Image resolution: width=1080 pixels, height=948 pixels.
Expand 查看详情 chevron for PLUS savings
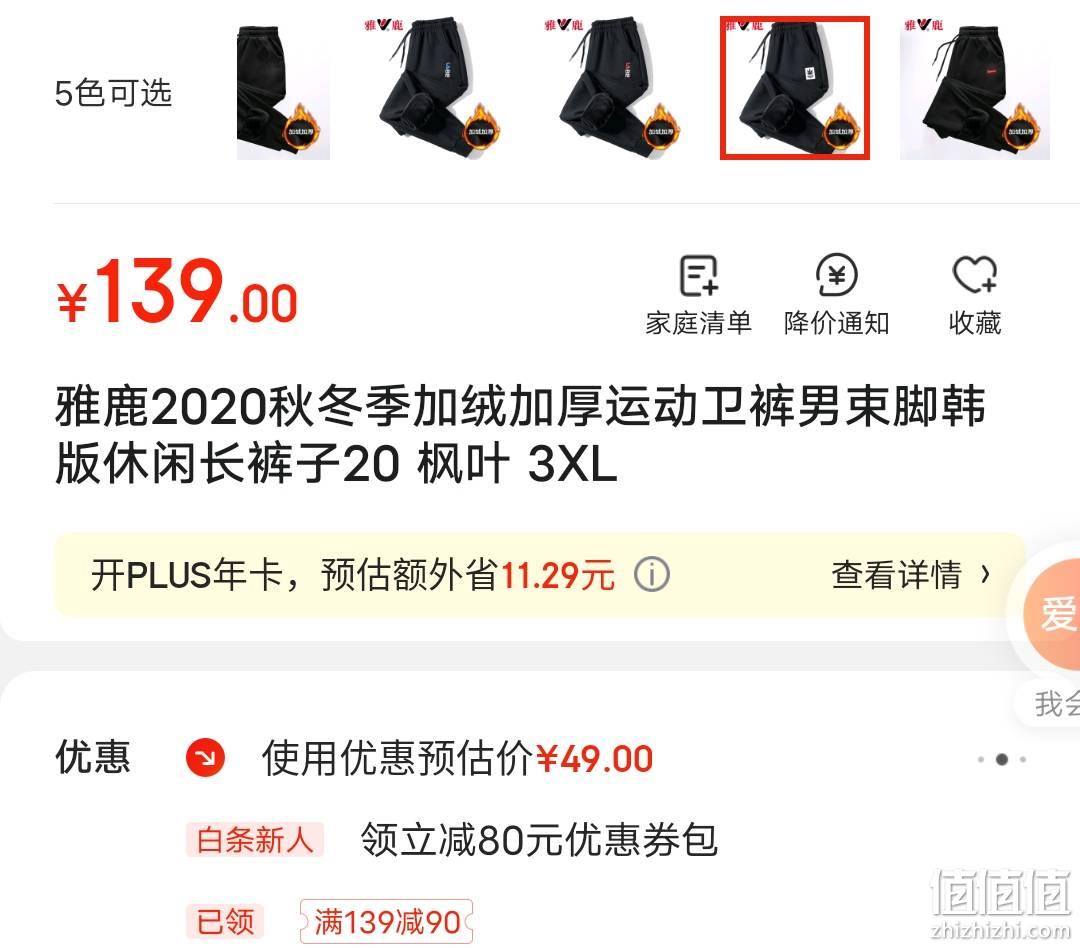(x=986, y=575)
